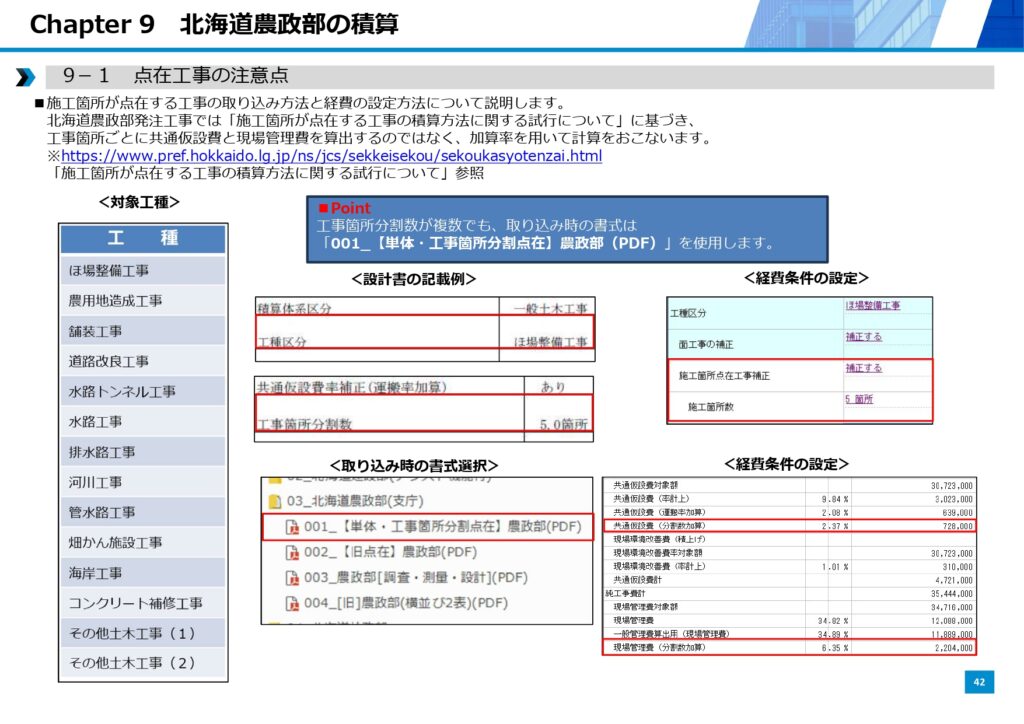
Task: Click ほ場整備工事 link in 工種区分 row
Action: (x=872, y=306)
